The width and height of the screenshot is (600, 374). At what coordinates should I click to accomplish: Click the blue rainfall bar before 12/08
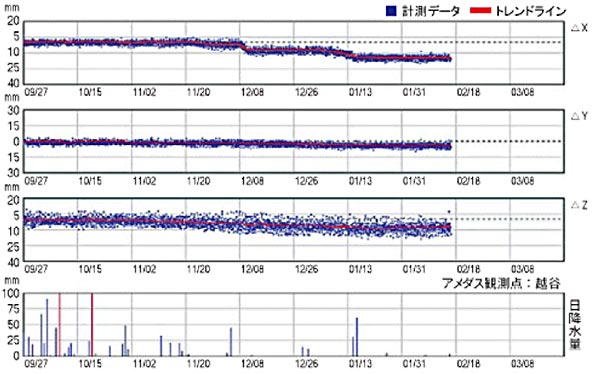[231, 342]
